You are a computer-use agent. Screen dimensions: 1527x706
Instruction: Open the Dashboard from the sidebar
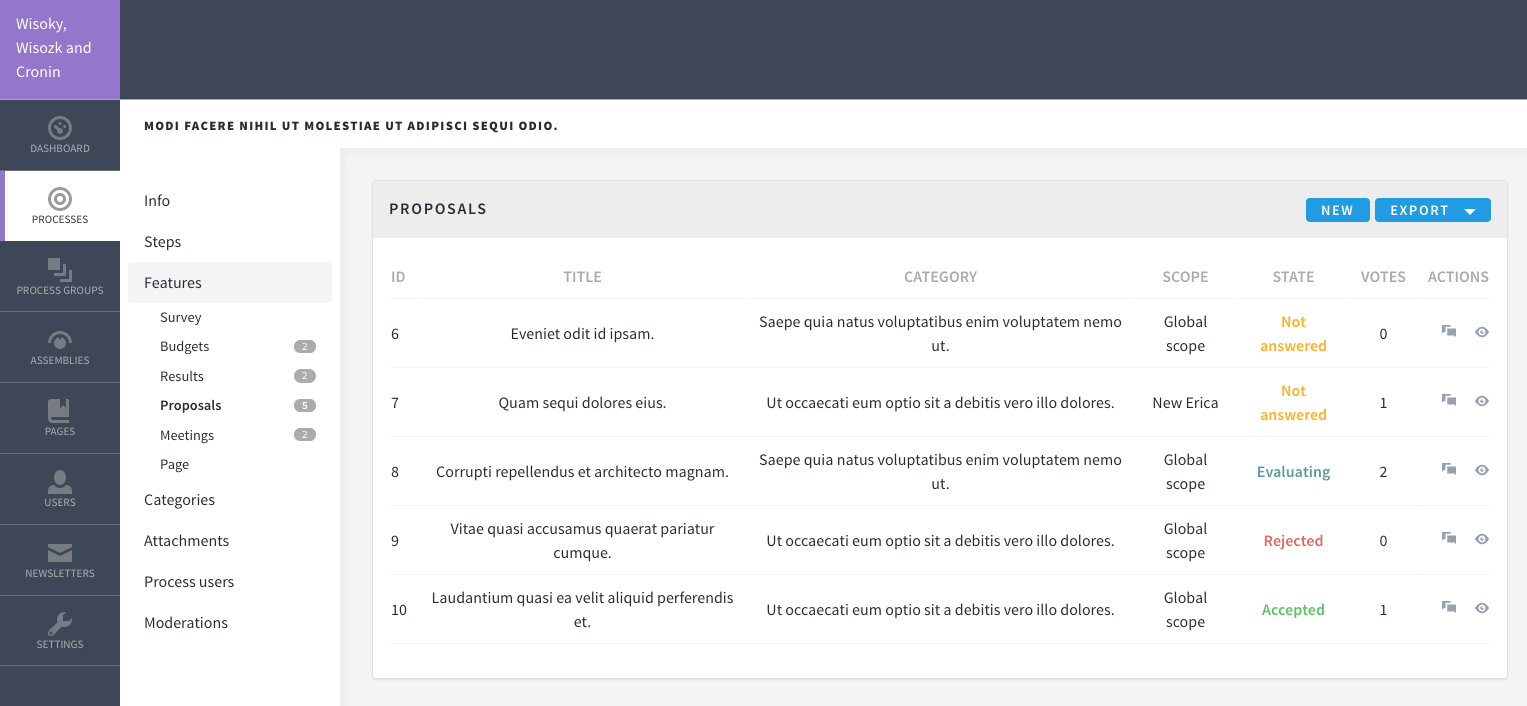click(59, 135)
